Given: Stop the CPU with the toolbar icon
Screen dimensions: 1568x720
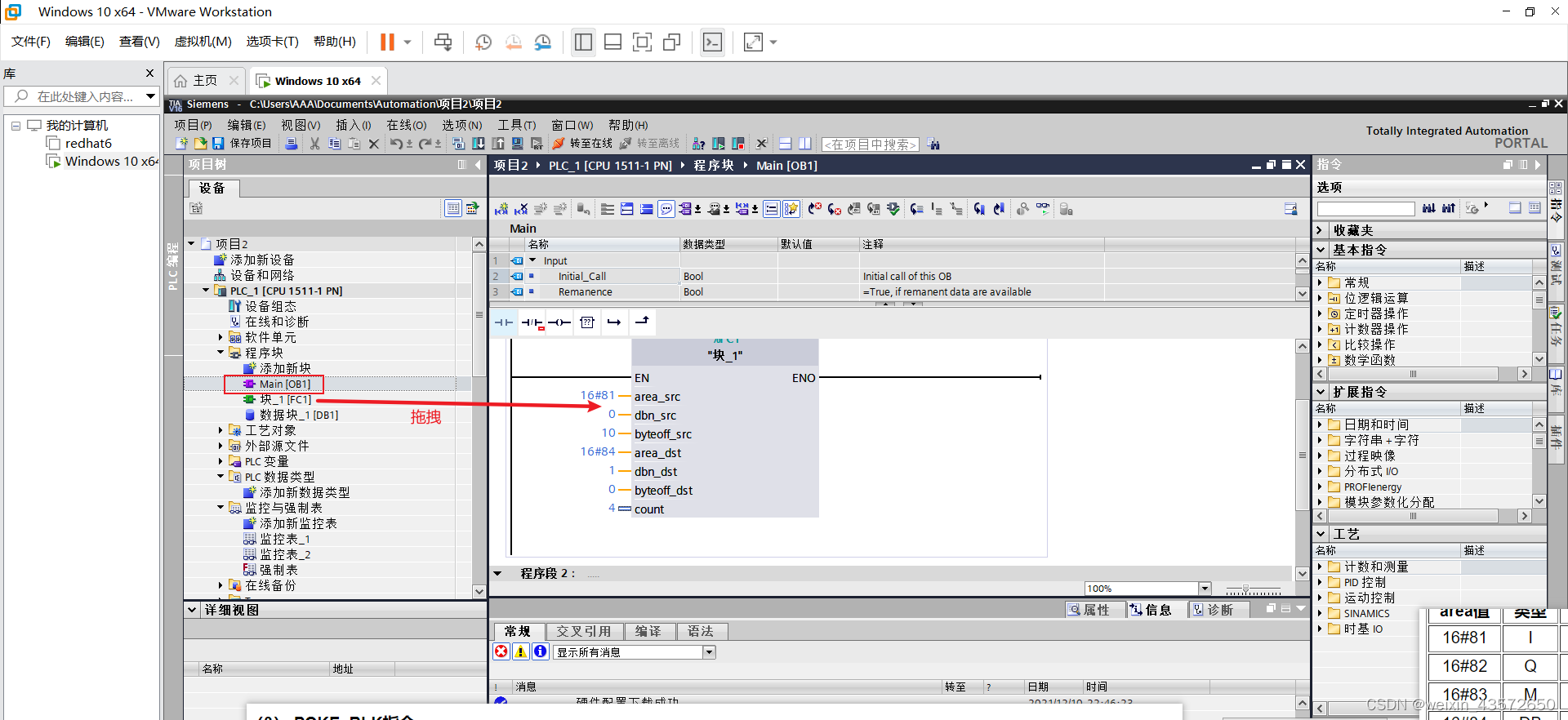Looking at the screenshot, I should (738, 144).
